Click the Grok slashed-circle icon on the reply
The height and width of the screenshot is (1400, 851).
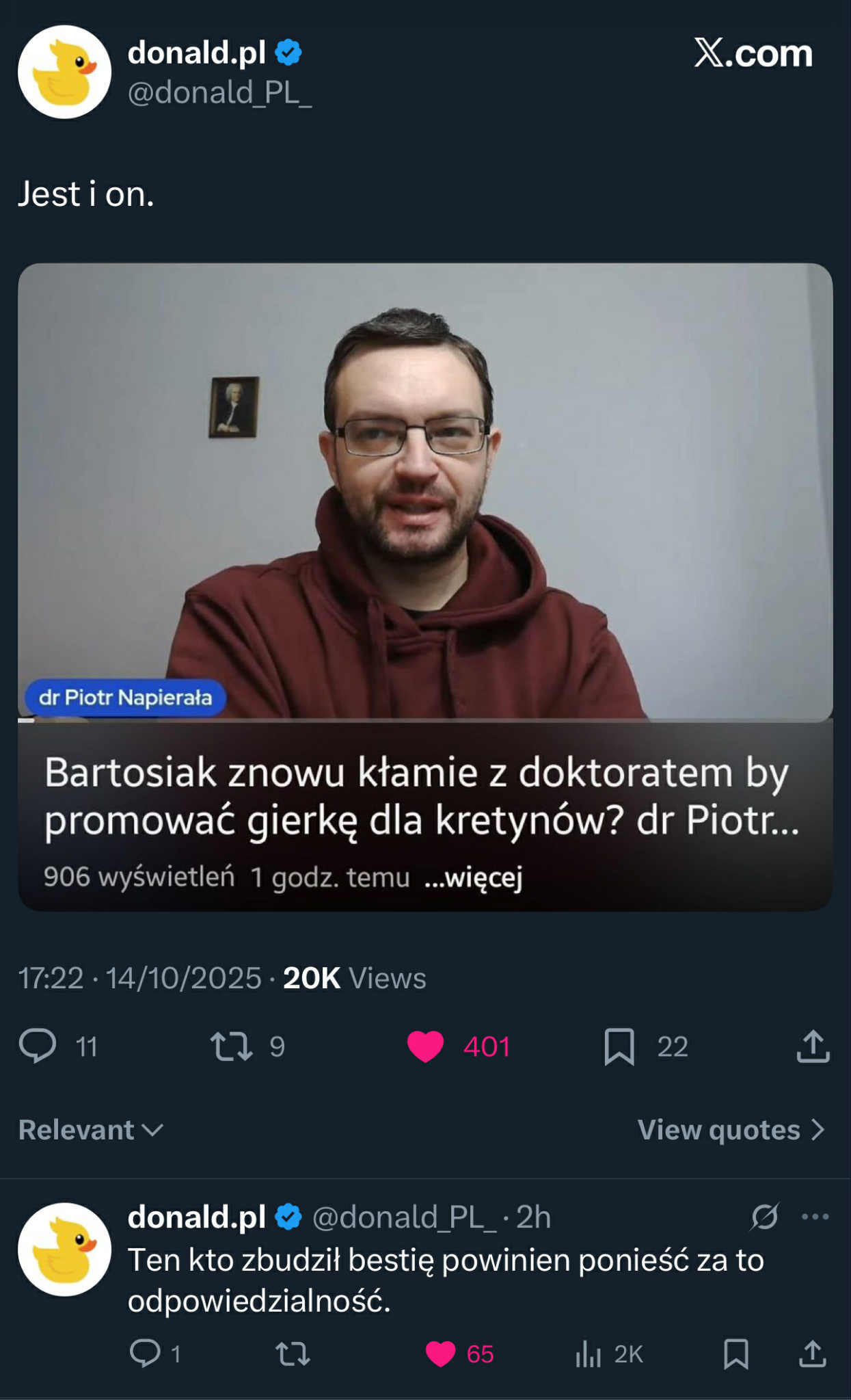pos(764,1217)
